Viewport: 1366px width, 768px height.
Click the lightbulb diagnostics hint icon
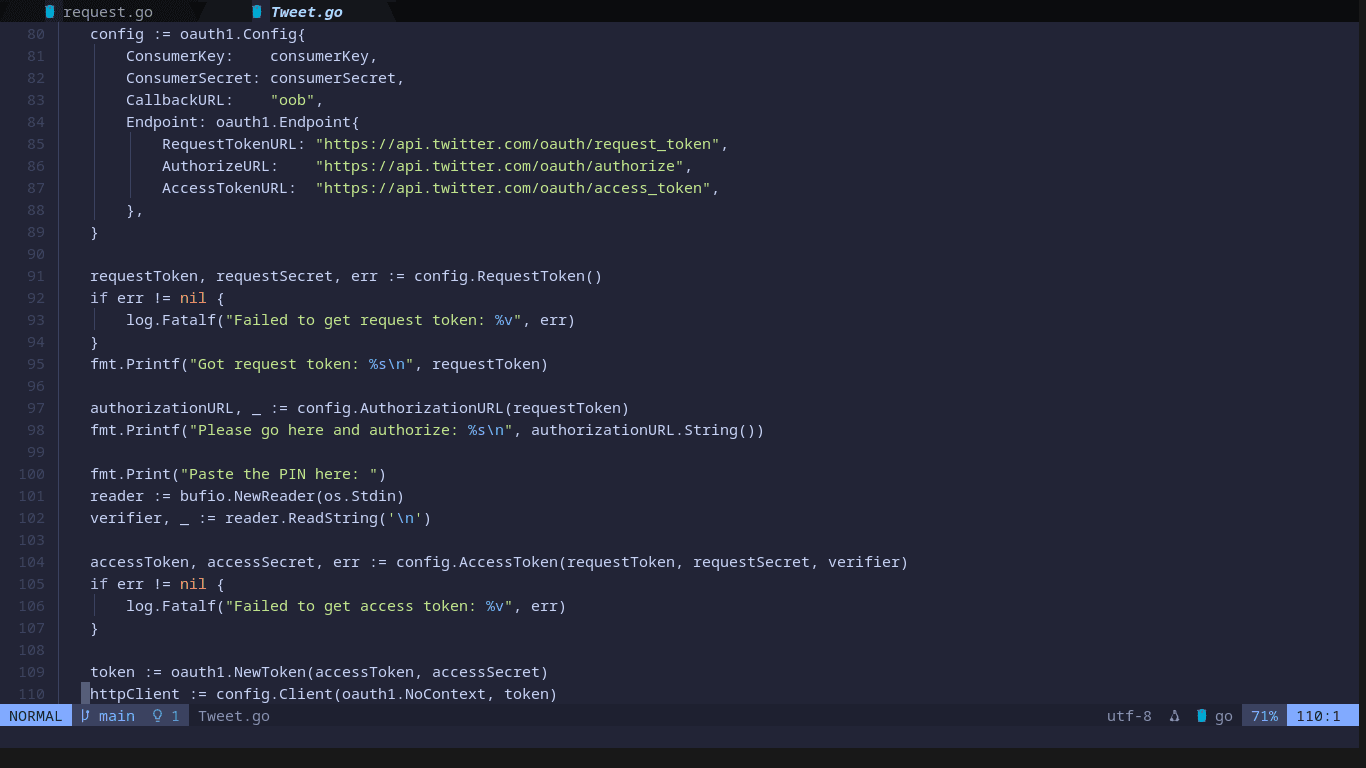(157, 716)
